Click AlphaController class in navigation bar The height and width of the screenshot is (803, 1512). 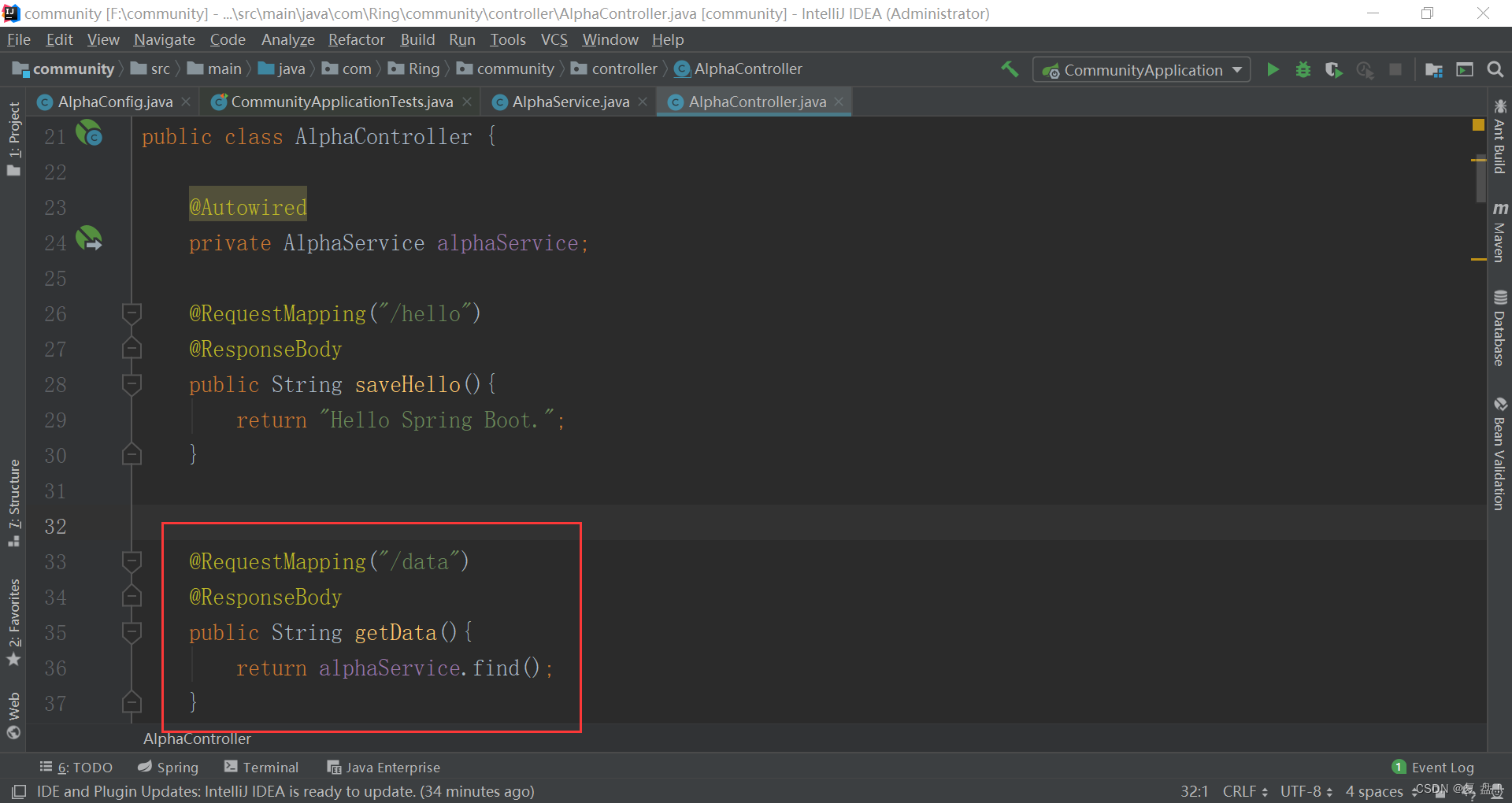(x=739, y=69)
